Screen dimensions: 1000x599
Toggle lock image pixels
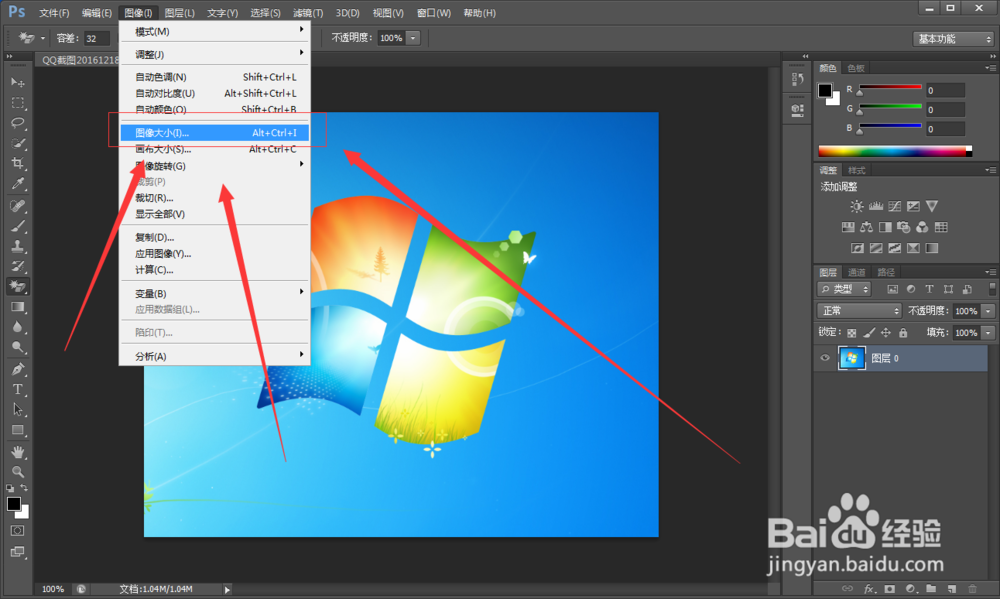tap(869, 332)
